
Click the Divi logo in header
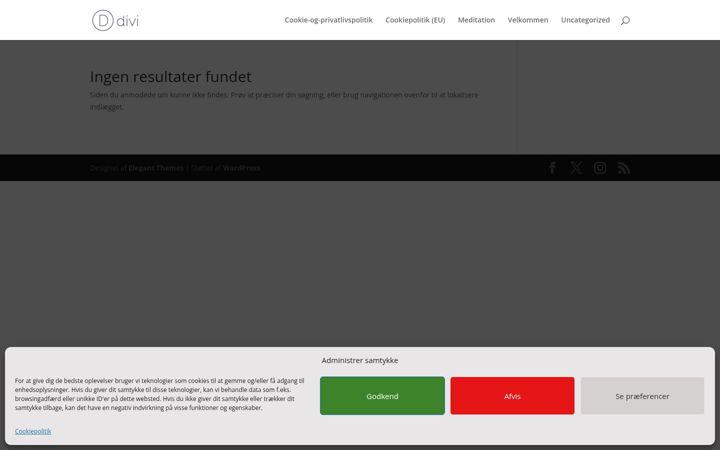point(115,20)
